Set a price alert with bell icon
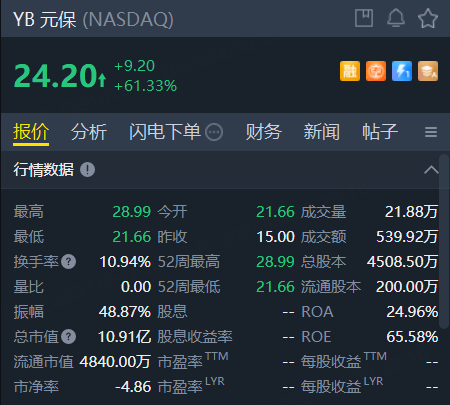This screenshot has height=405, width=450. click(x=396, y=18)
